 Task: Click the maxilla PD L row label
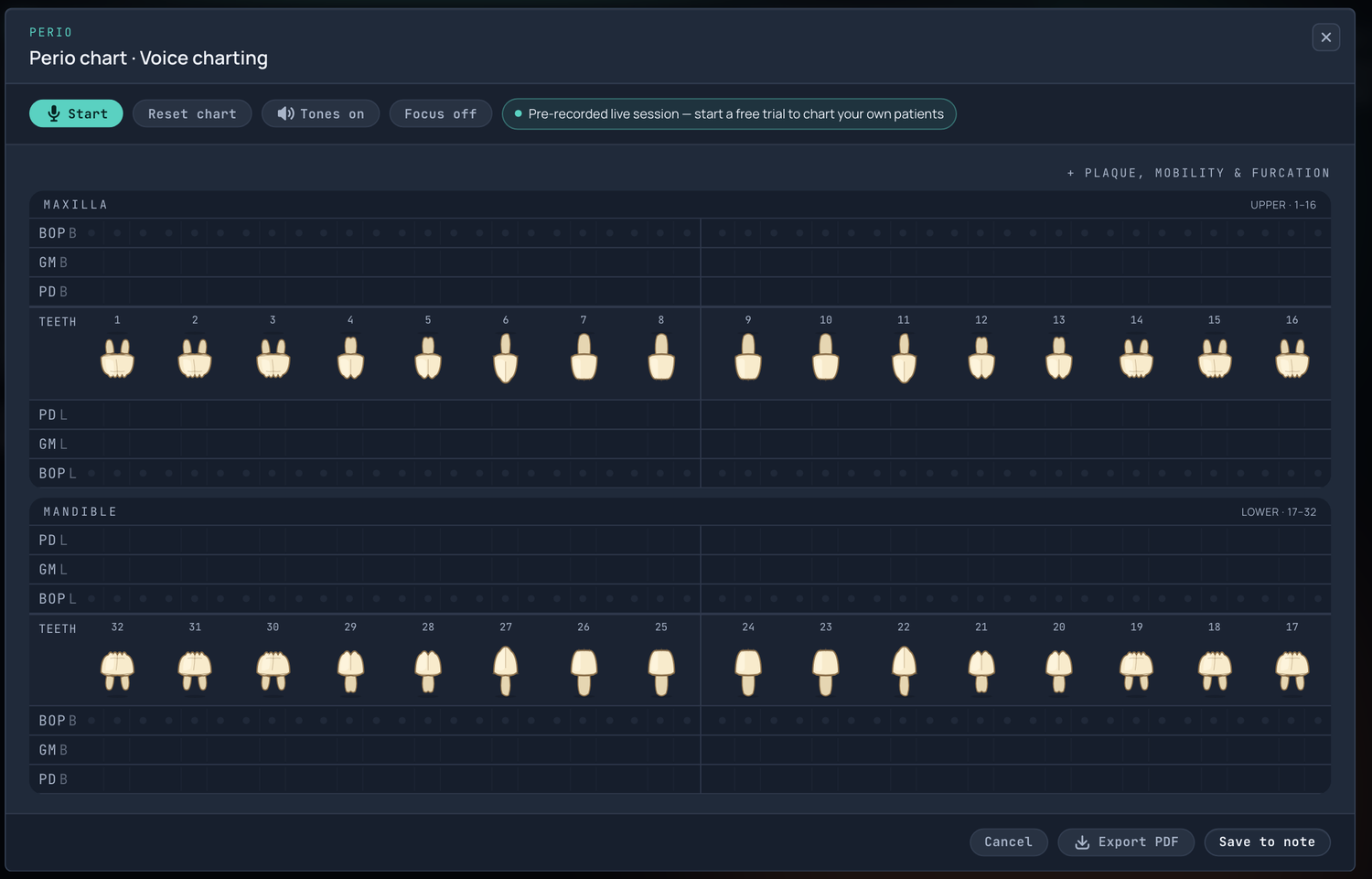[x=53, y=414]
